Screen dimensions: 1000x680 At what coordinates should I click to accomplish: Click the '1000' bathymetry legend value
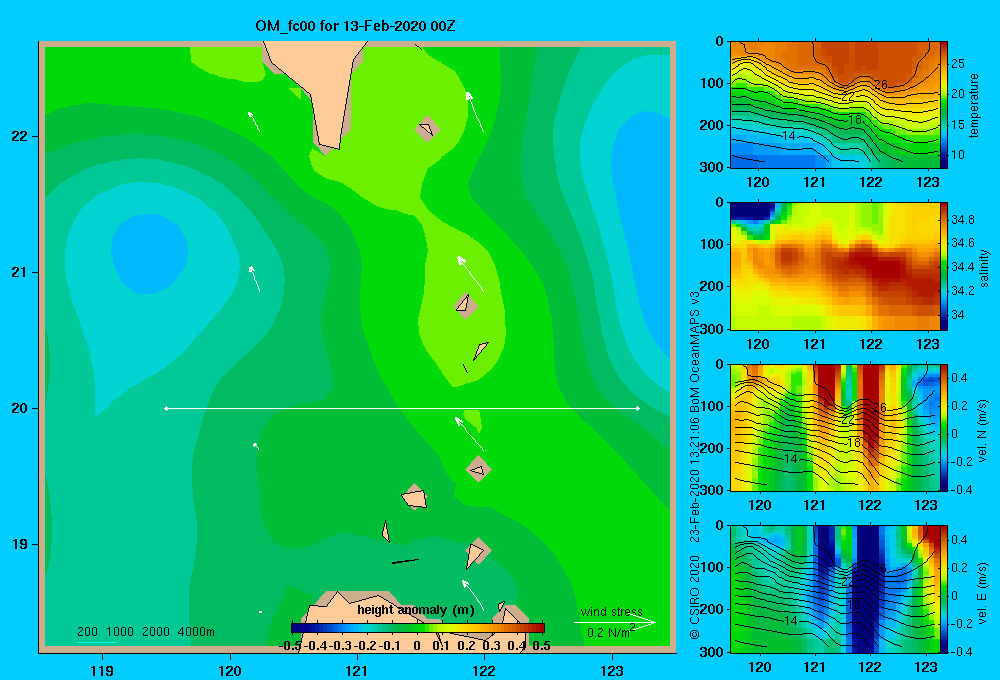tap(120, 632)
